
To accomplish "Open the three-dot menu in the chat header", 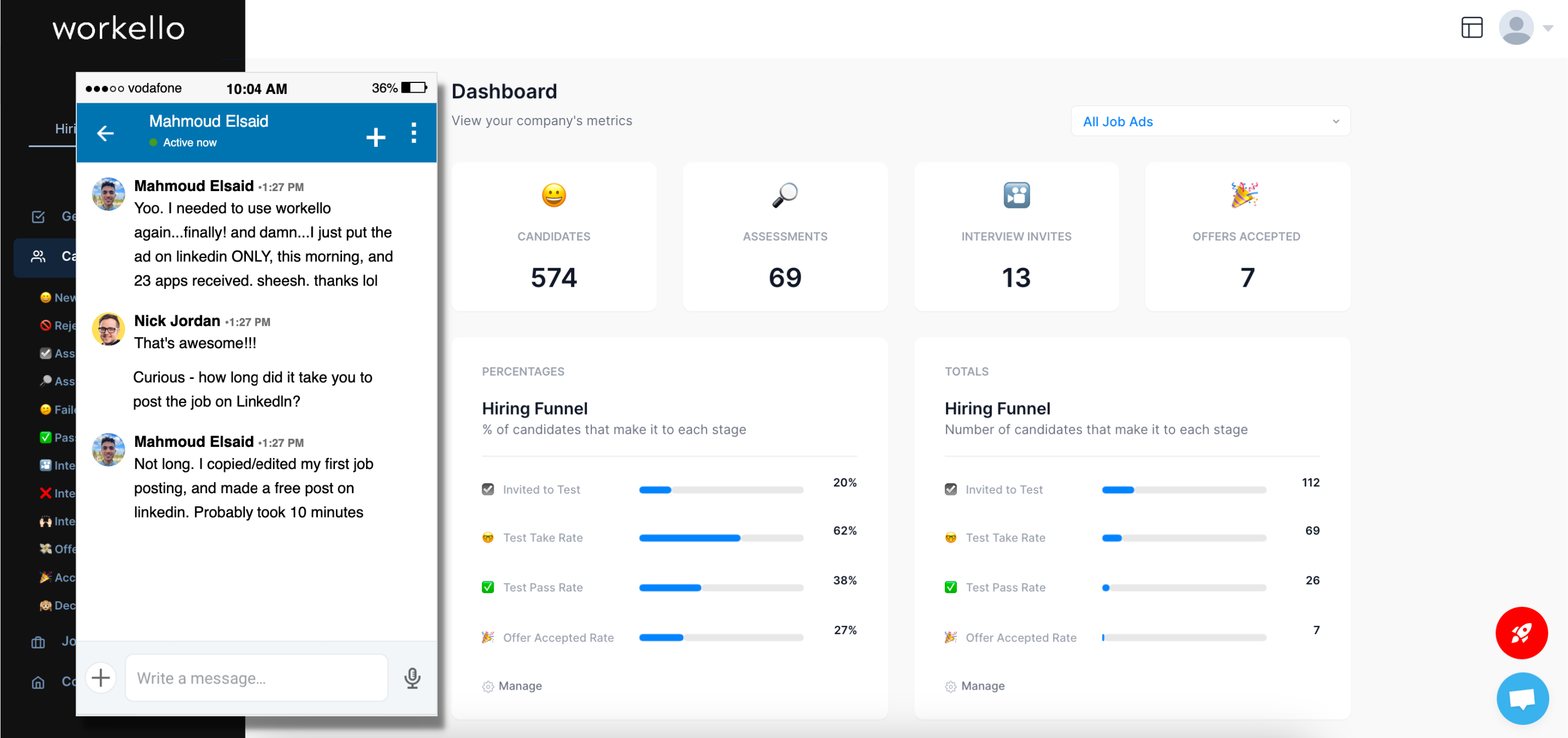I will 414,133.
